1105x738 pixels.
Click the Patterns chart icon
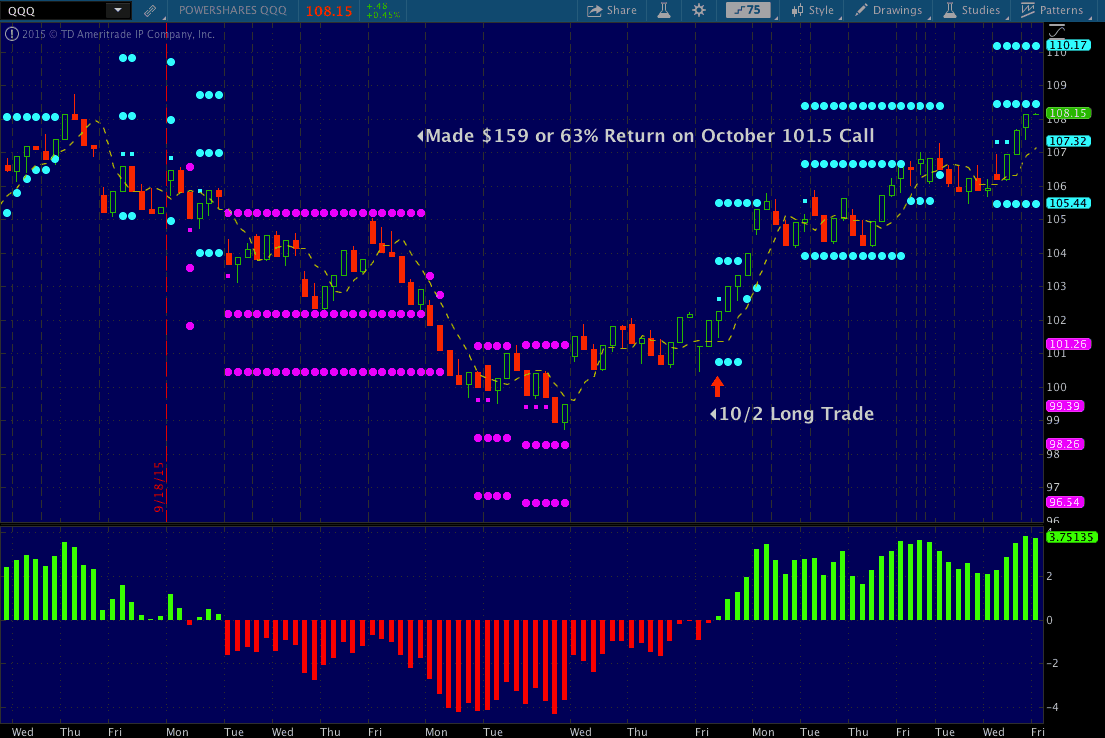(1027, 10)
